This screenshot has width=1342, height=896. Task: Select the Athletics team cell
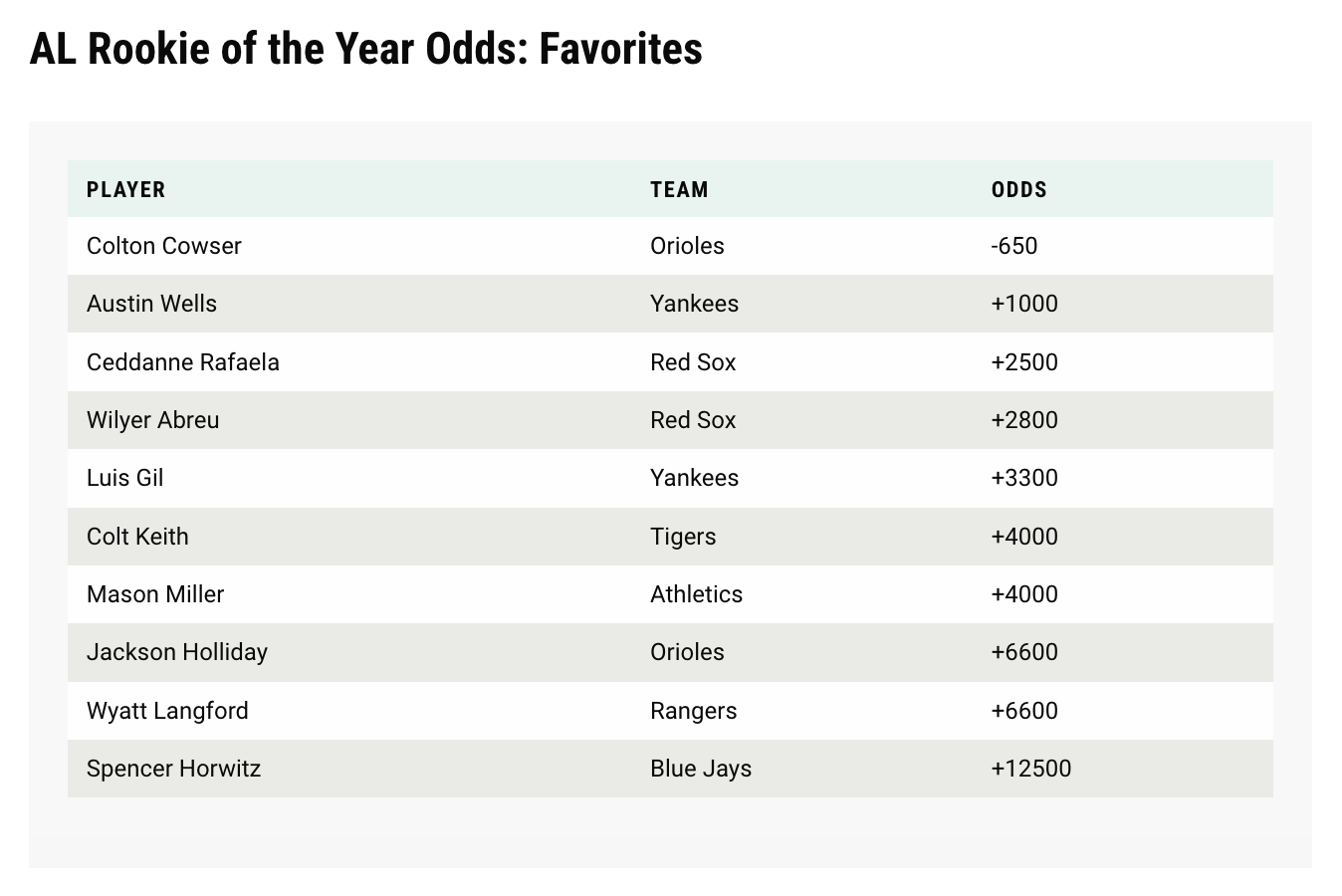697,594
